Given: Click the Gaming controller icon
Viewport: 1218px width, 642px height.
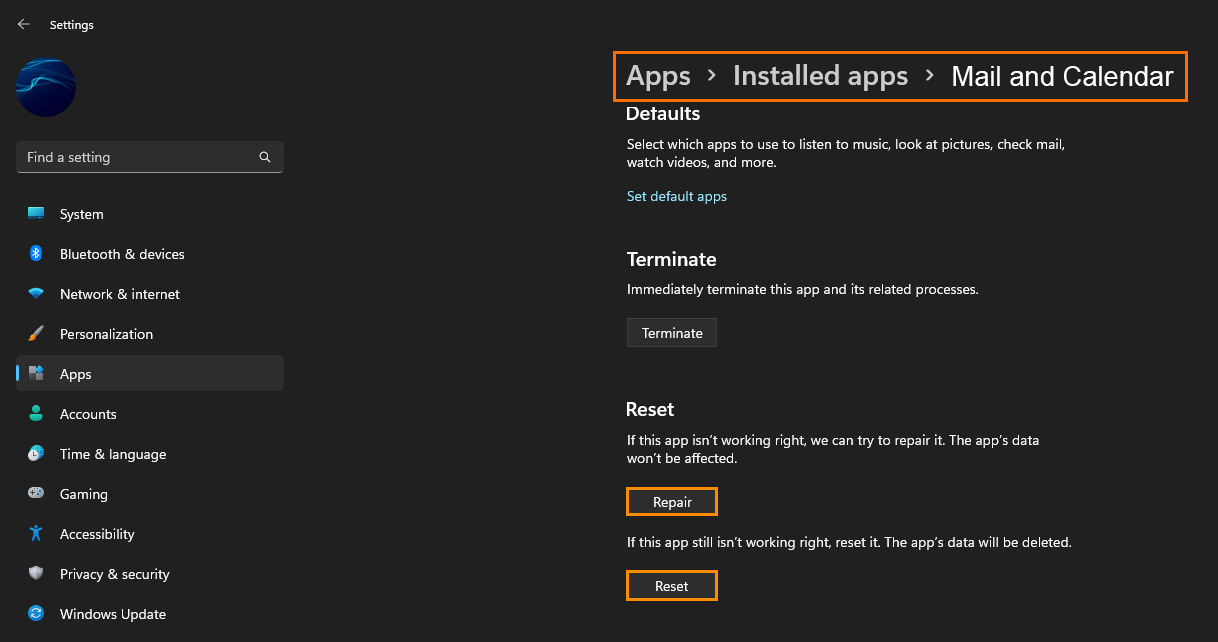Looking at the screenshot, I should 36,494.
